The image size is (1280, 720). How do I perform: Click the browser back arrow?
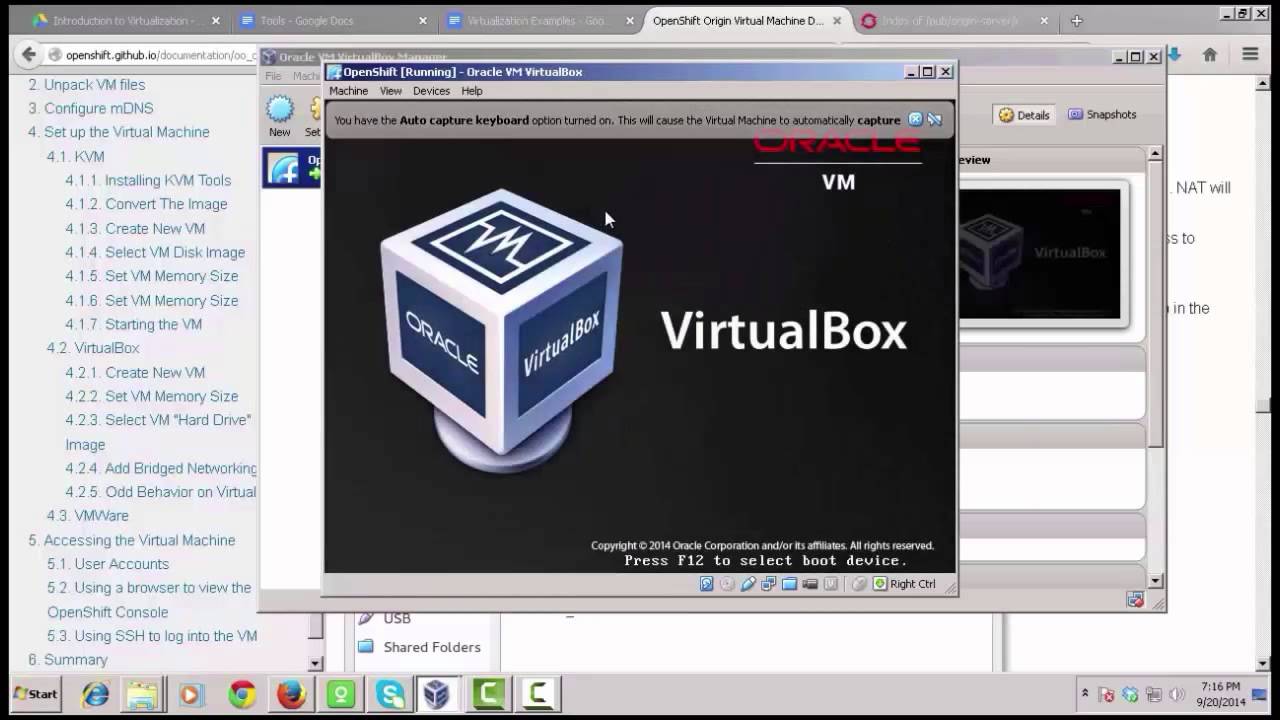click(28, 55)
